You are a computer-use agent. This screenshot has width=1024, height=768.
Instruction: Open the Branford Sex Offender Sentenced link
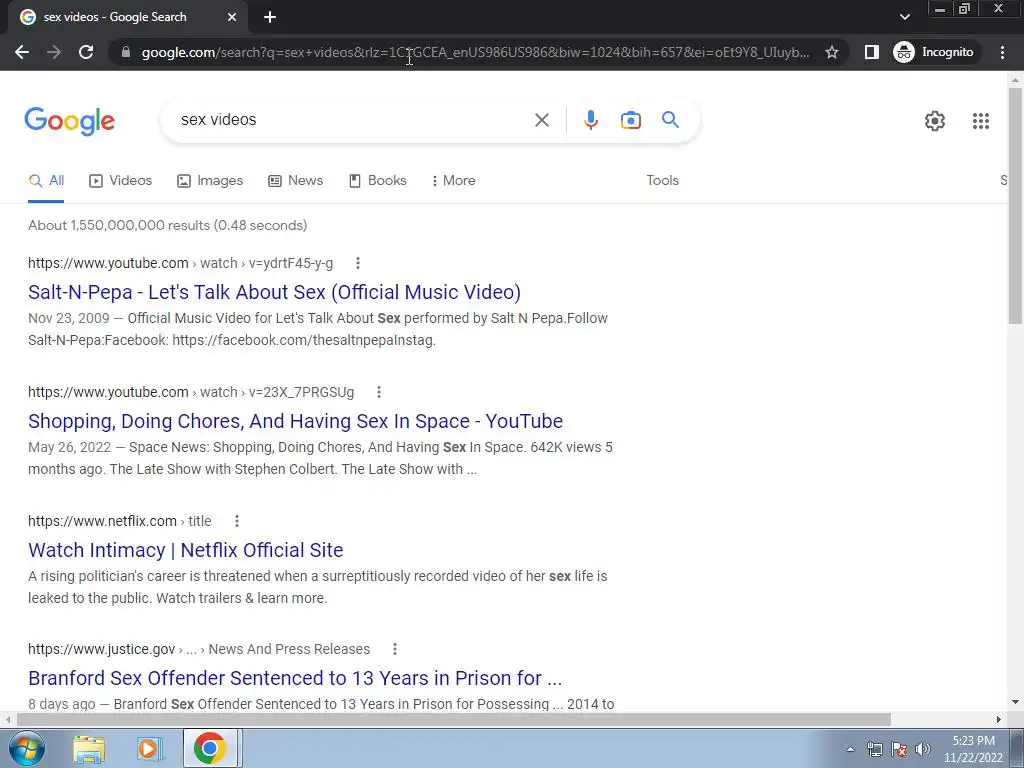(295, 678)
